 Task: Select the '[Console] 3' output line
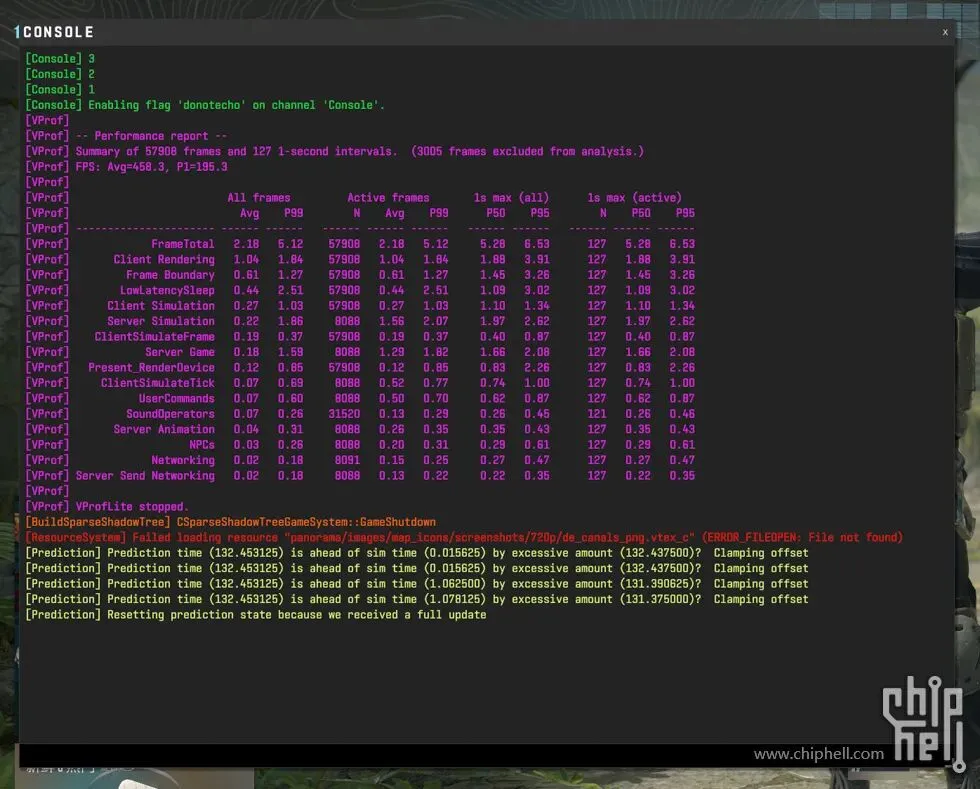(60, 59)
